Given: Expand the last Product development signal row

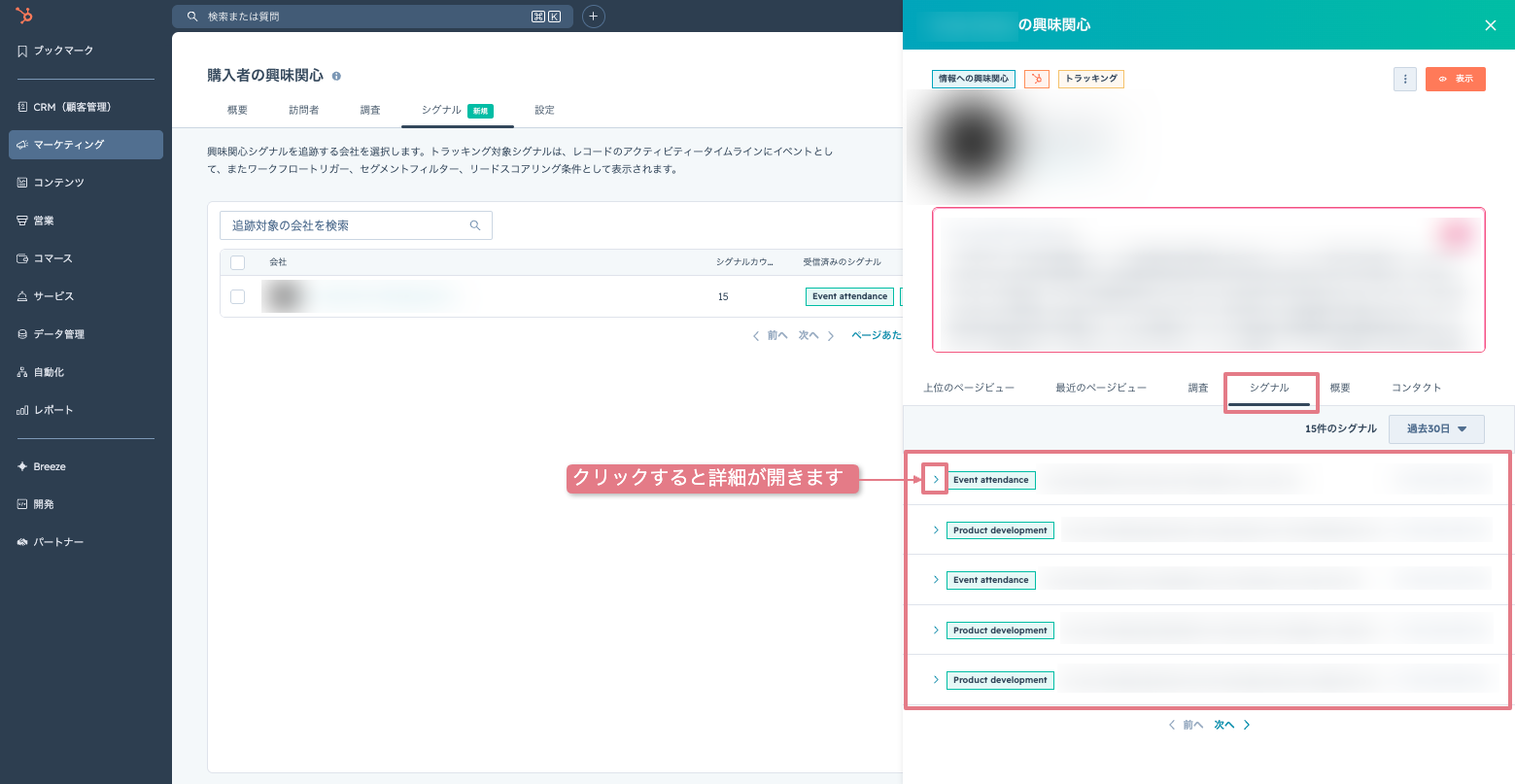Looking at the screenshot, I should tap(936, 680).
